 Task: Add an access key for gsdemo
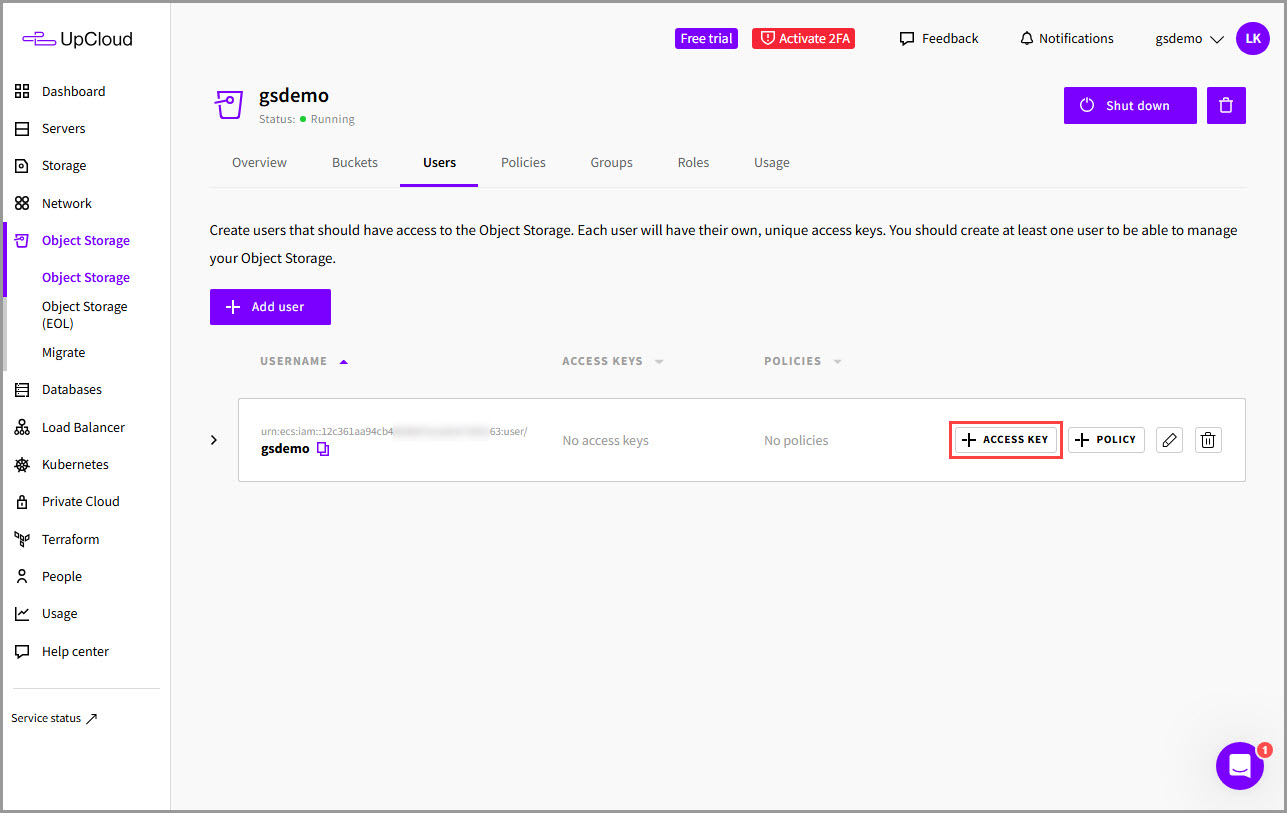pos(1006,440)
